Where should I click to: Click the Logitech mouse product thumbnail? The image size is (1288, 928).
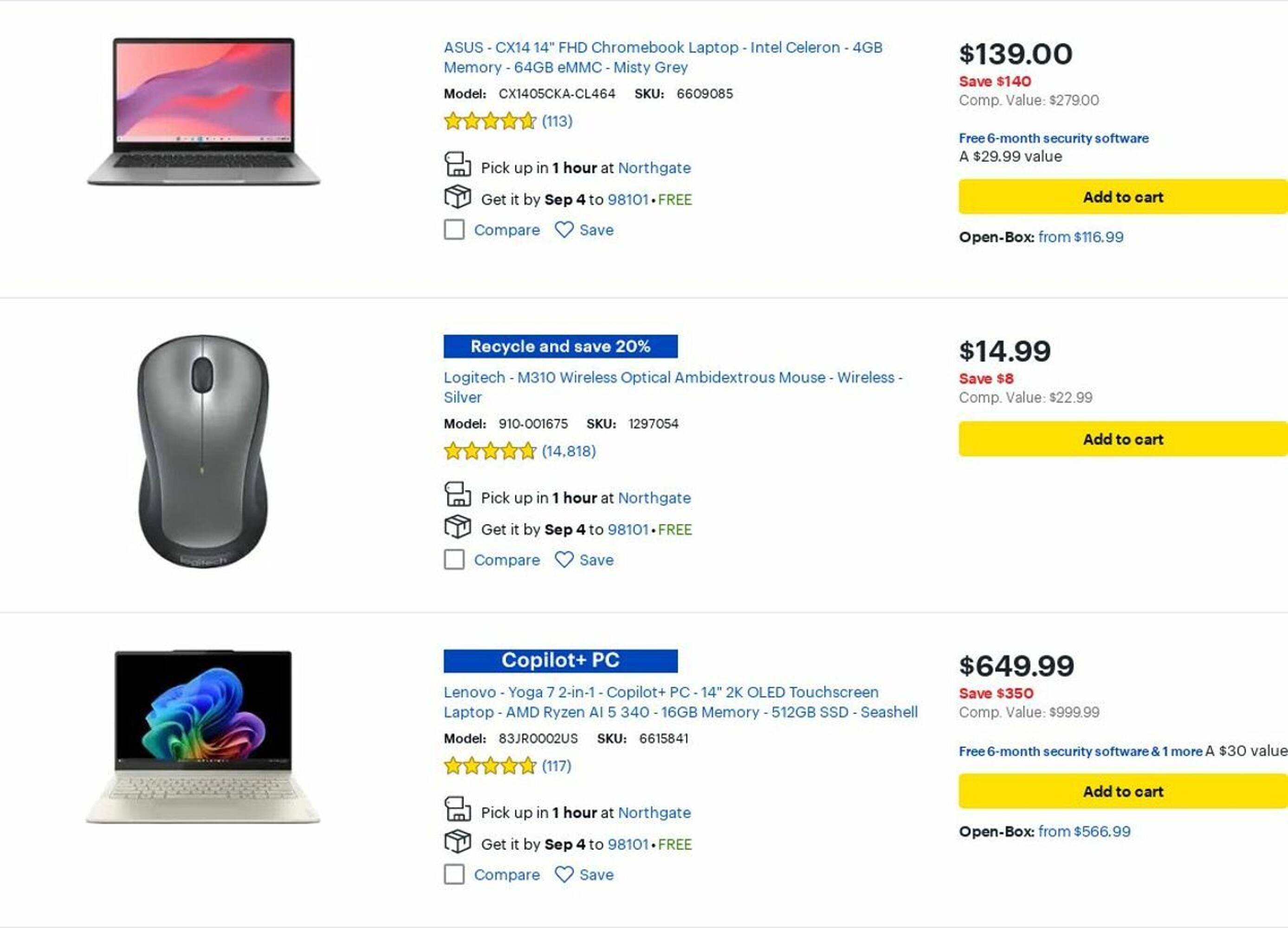pos(203,452)
